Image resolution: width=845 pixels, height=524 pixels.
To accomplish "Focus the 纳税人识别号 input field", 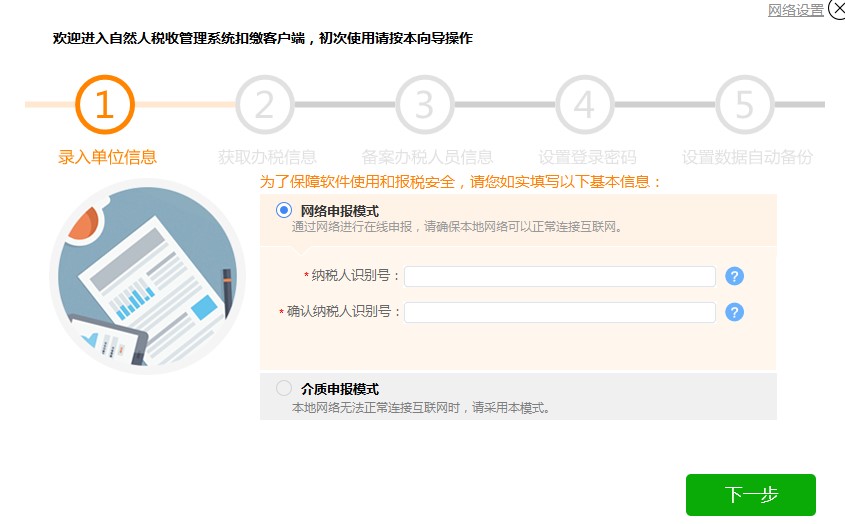I will 560,277.
